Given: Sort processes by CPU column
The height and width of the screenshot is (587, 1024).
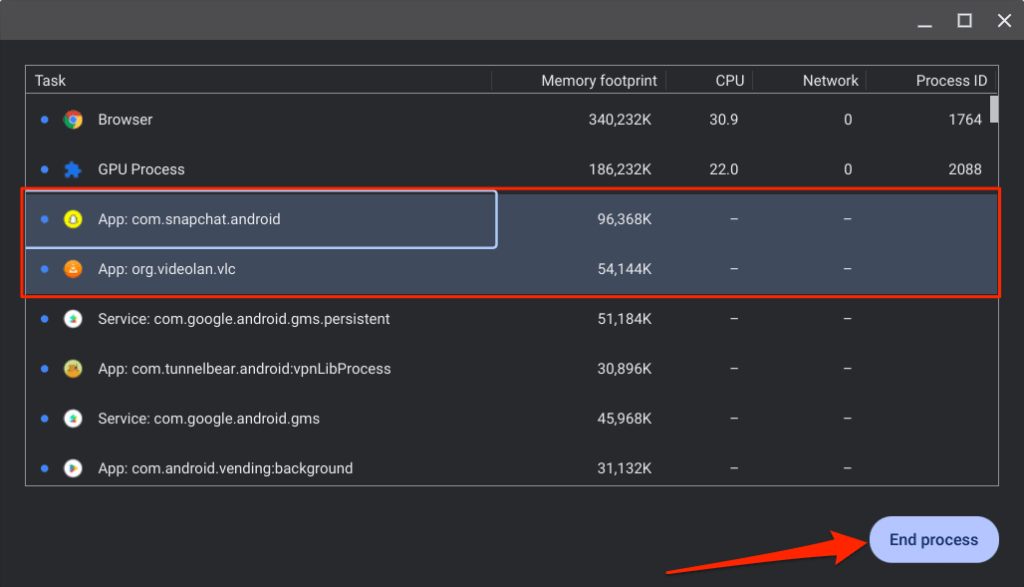Looking at the screenshot, I should [x=730, y=81].
